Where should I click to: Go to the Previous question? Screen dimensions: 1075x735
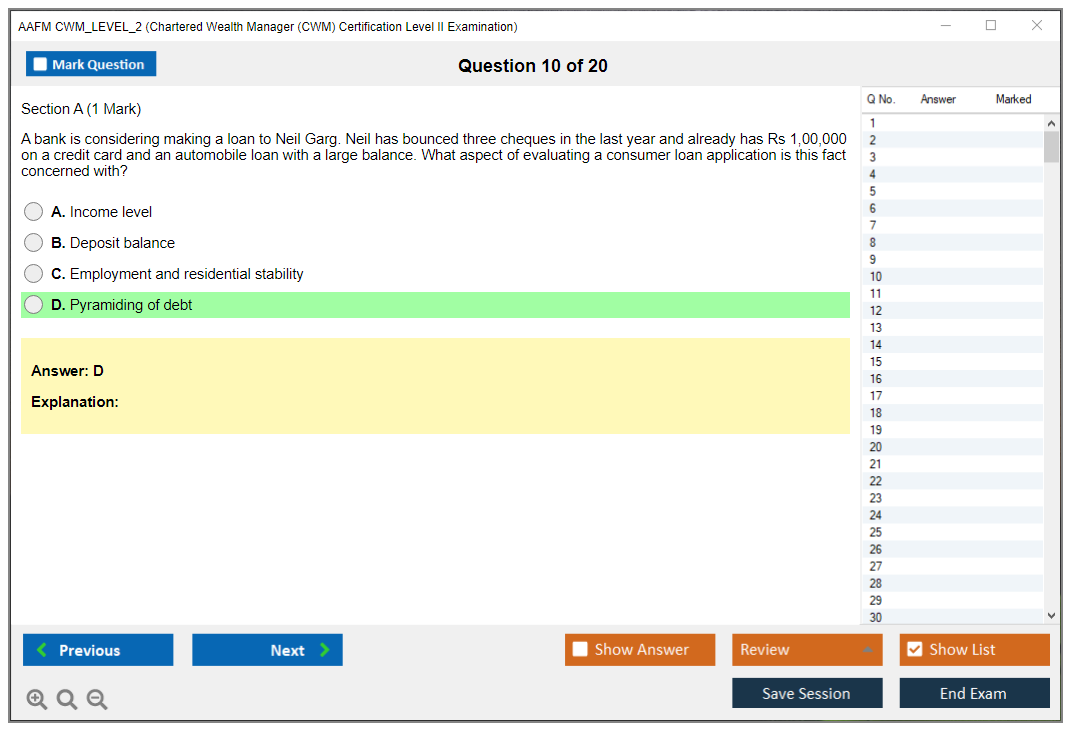[98, 650]
